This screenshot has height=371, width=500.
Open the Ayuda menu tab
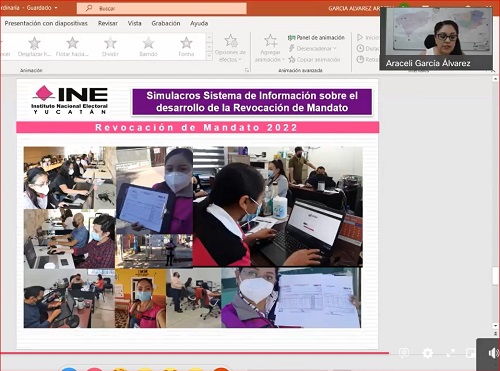point(199,23)
